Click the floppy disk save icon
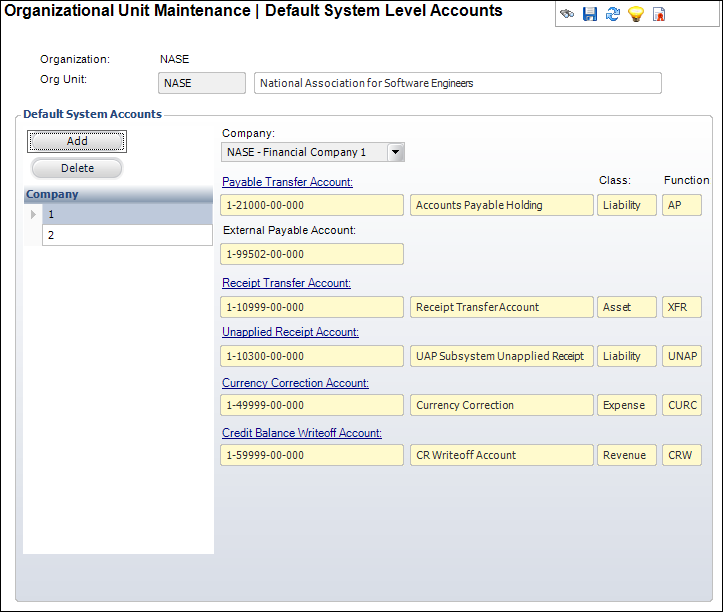 pyautogui.click(x=589, y=15)
